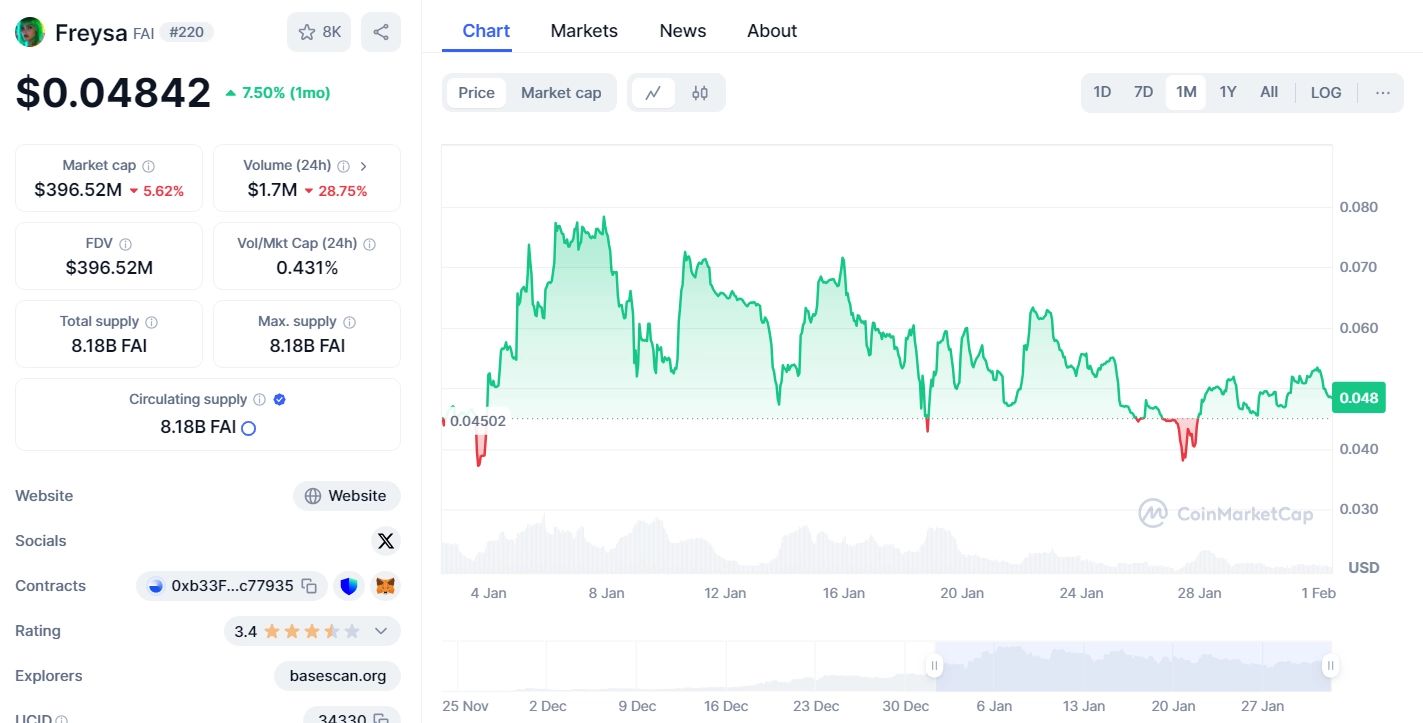Visit the Website link button

click(x=346, y=496)
